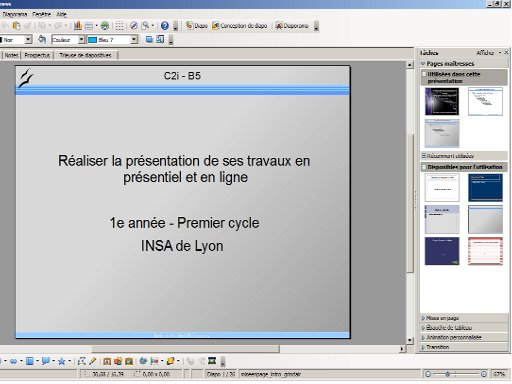Click the text INSA de Lyon

tap(182, 246)
